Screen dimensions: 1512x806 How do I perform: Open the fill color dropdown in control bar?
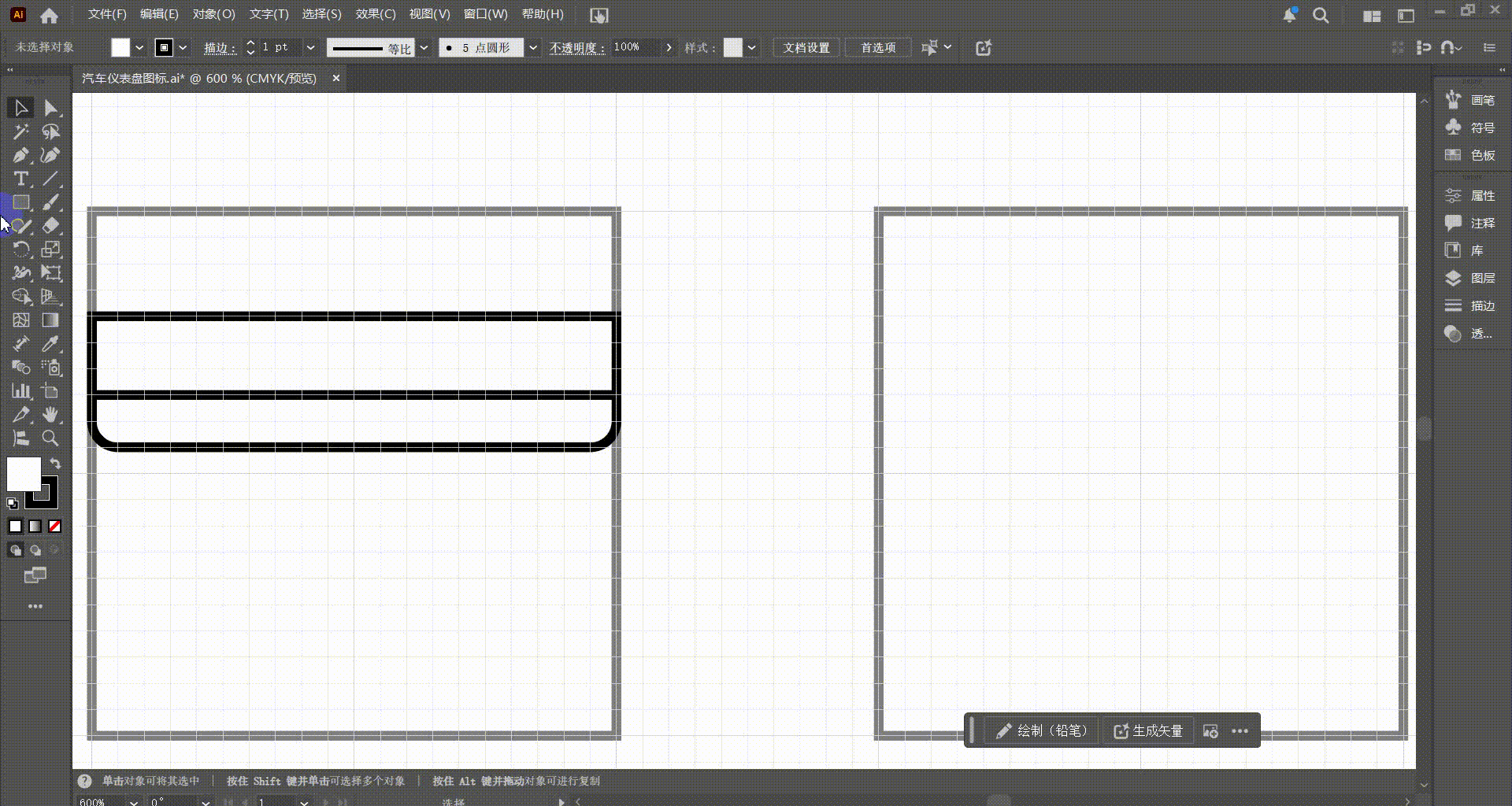tap(139, 48)
